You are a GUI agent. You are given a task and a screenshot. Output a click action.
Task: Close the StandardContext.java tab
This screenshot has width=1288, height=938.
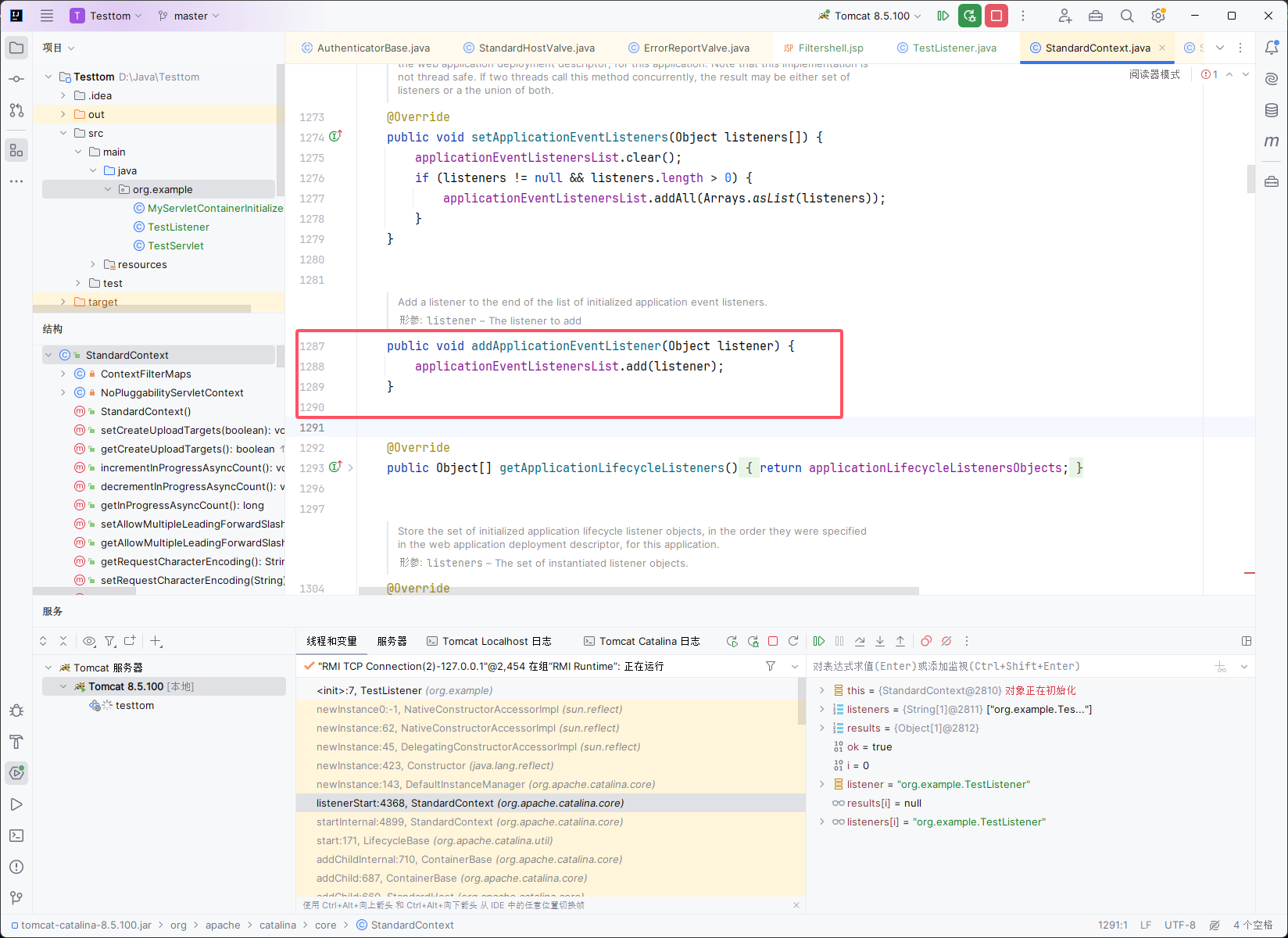(1162, 48)
